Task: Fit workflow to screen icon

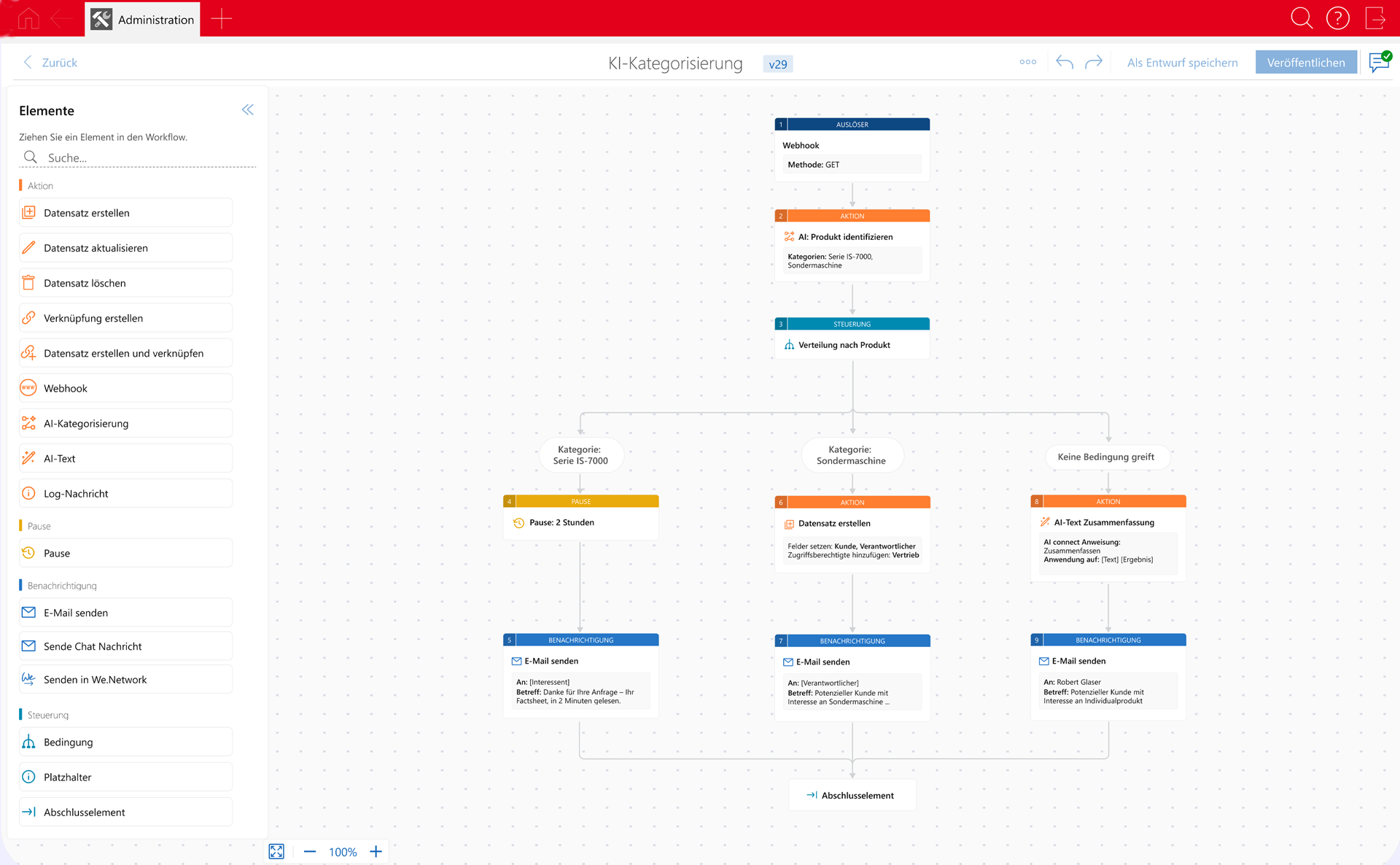Action: 276,851
